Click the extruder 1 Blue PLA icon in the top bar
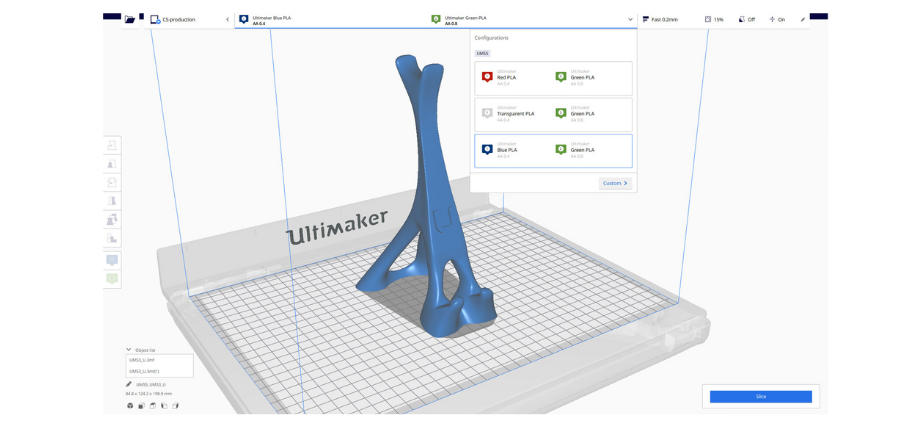Image resolution: width=920 pixels, height=428 pixels. 244,19
